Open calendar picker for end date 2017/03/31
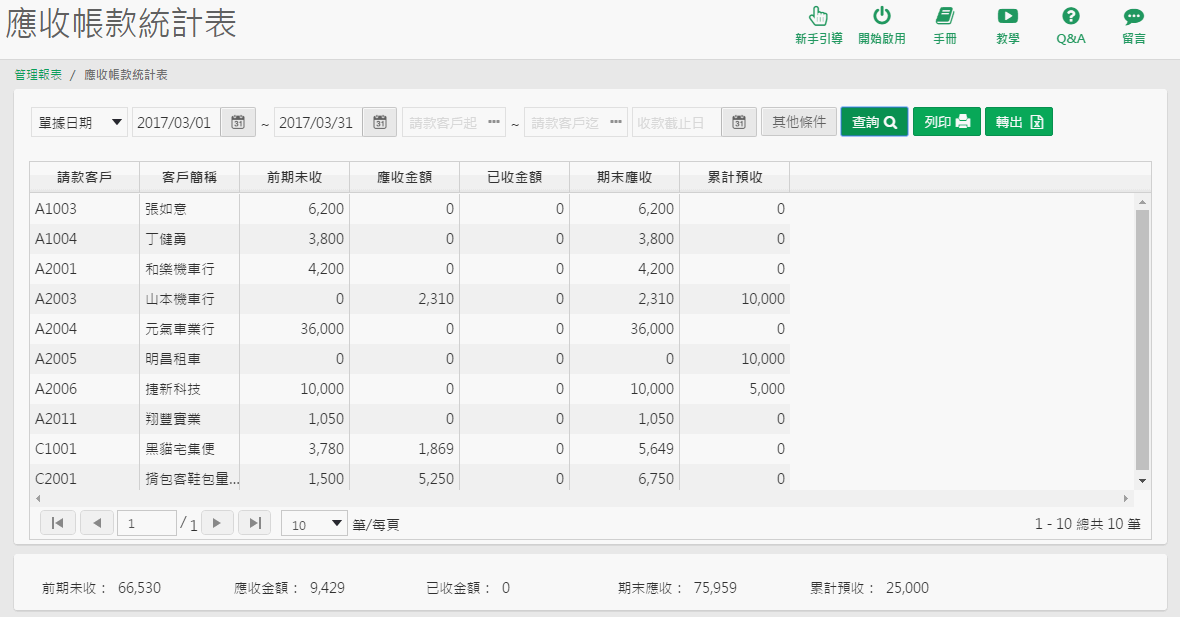The image size is (1180, 617). 379,122
